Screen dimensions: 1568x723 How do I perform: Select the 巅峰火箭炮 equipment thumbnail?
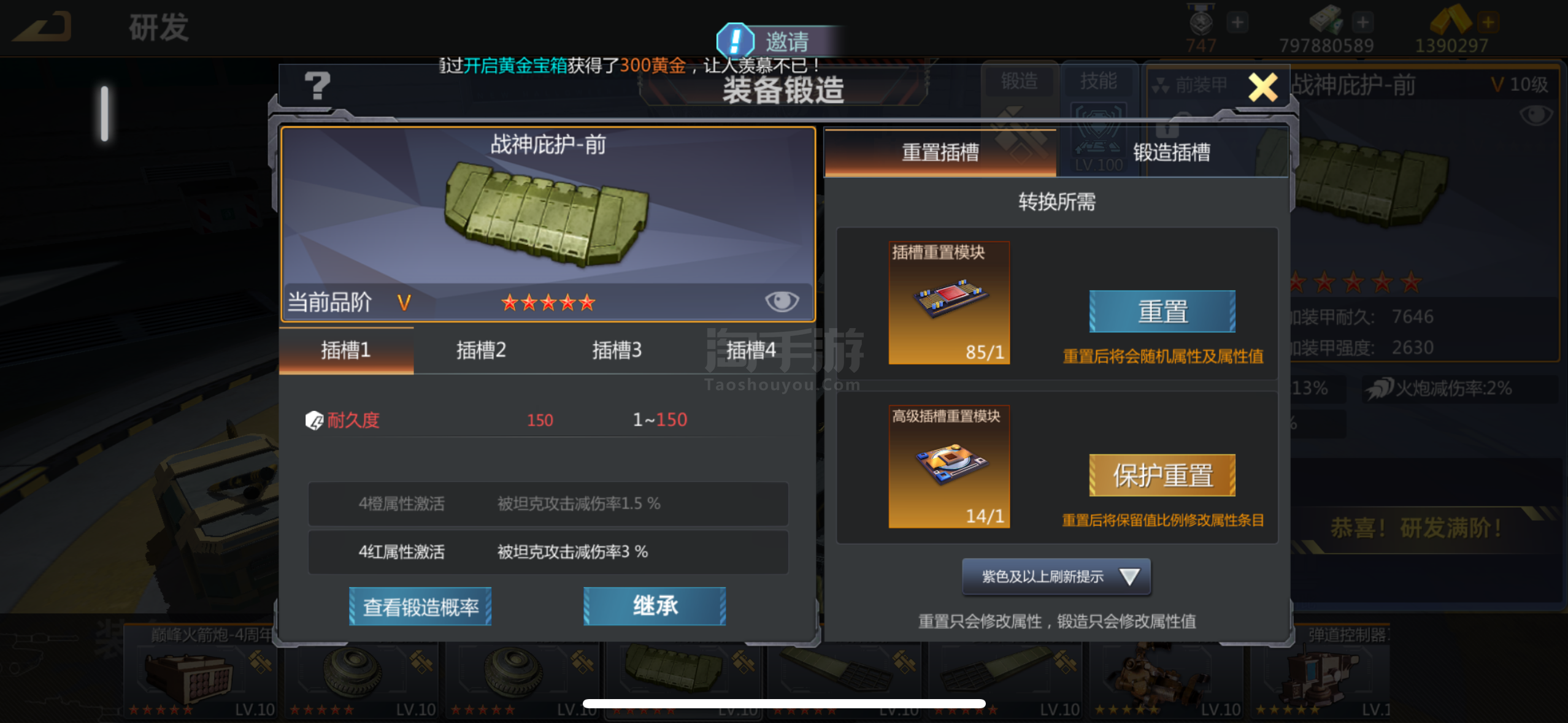200,671
